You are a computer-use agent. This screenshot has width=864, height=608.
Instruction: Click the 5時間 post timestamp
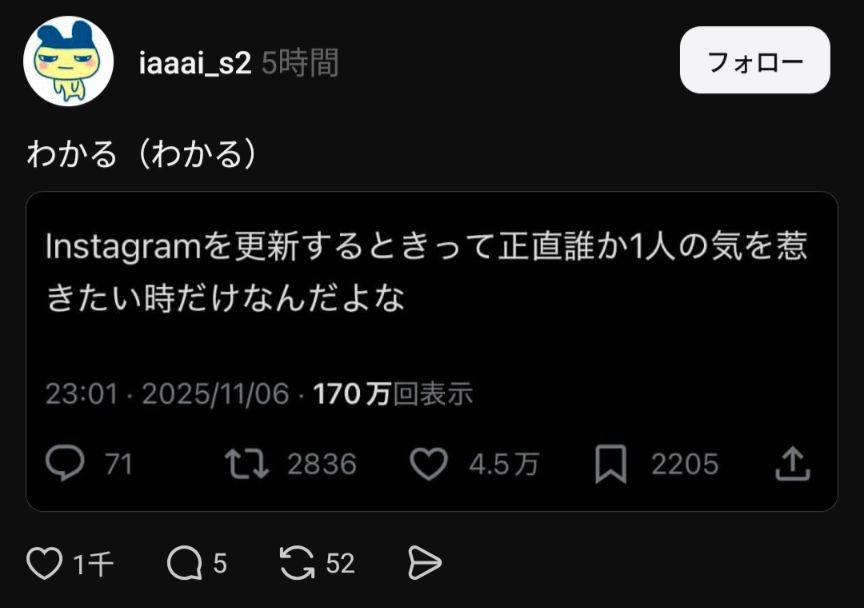tap(300, 63)
